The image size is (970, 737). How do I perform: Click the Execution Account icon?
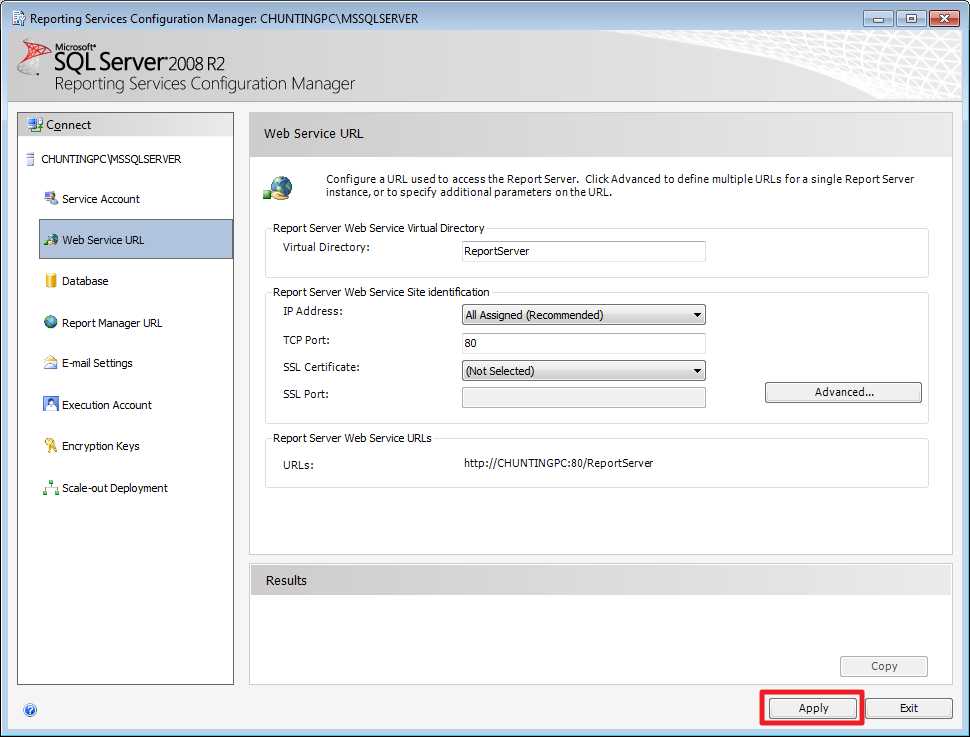51,404
